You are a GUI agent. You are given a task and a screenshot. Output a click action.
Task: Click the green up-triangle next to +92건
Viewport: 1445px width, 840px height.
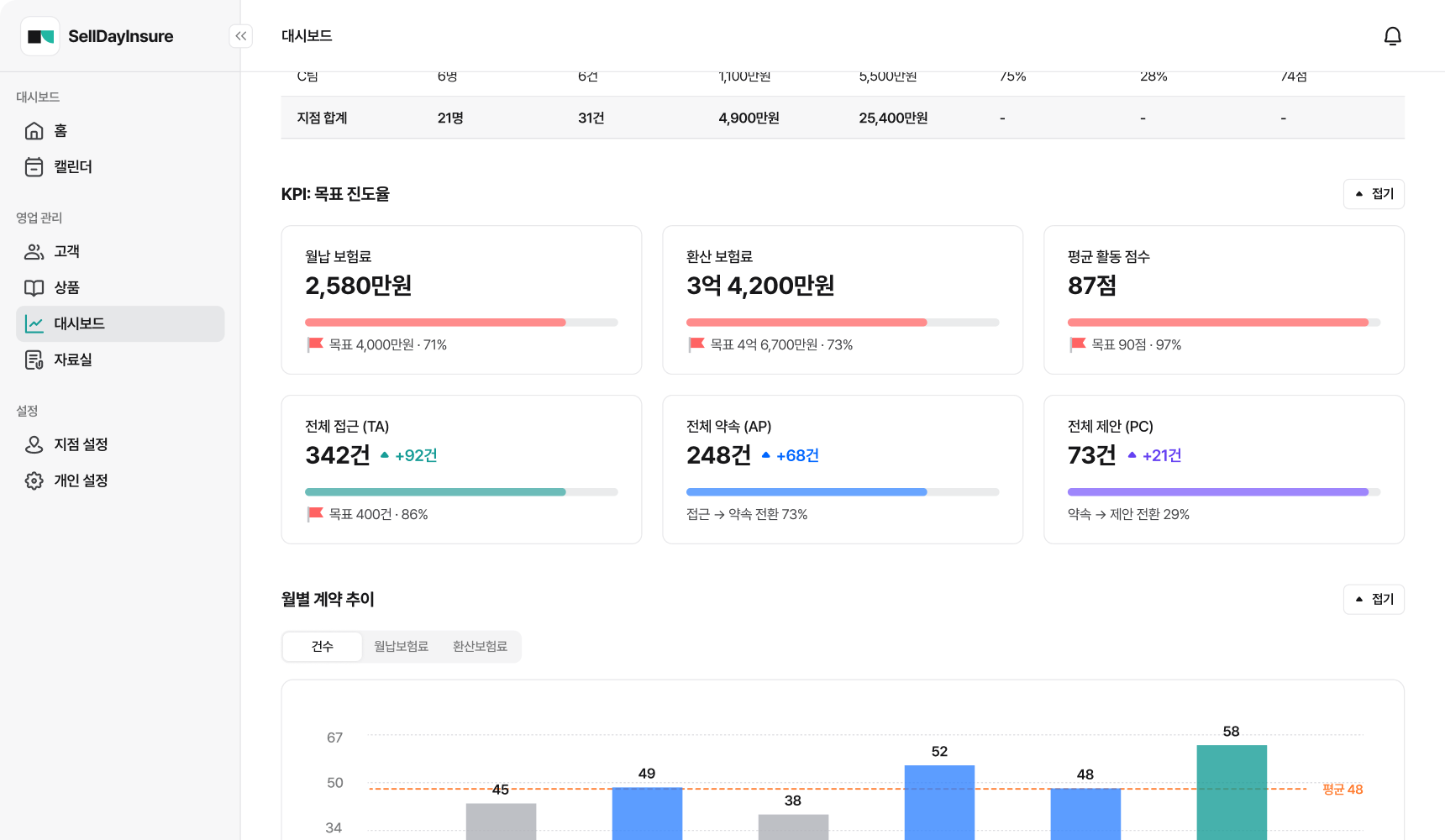pyautogui.click(x=385, y=455)
